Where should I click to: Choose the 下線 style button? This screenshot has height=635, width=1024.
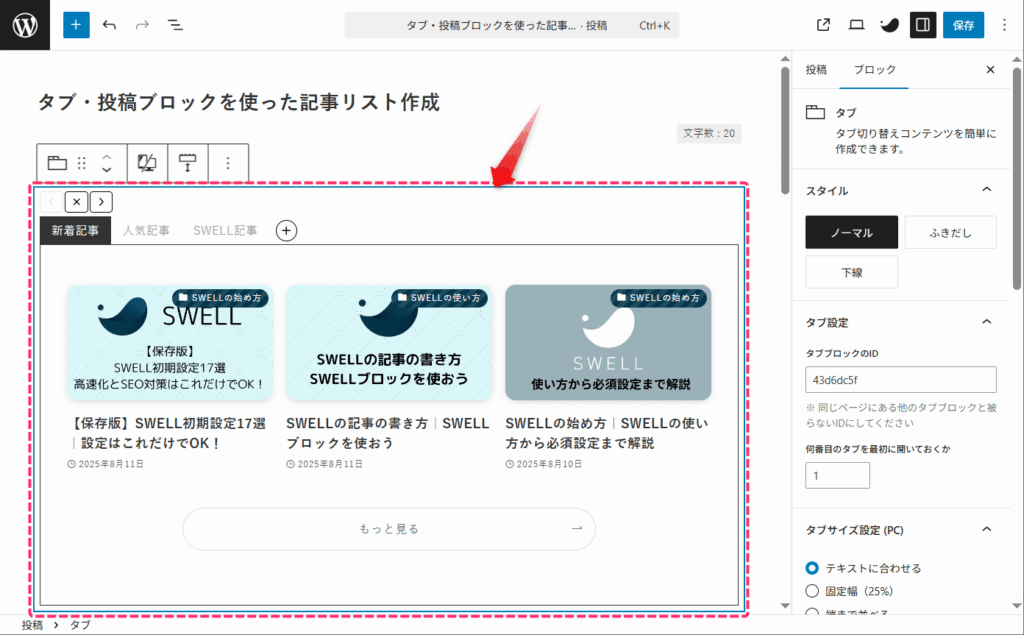coord(851,272)
